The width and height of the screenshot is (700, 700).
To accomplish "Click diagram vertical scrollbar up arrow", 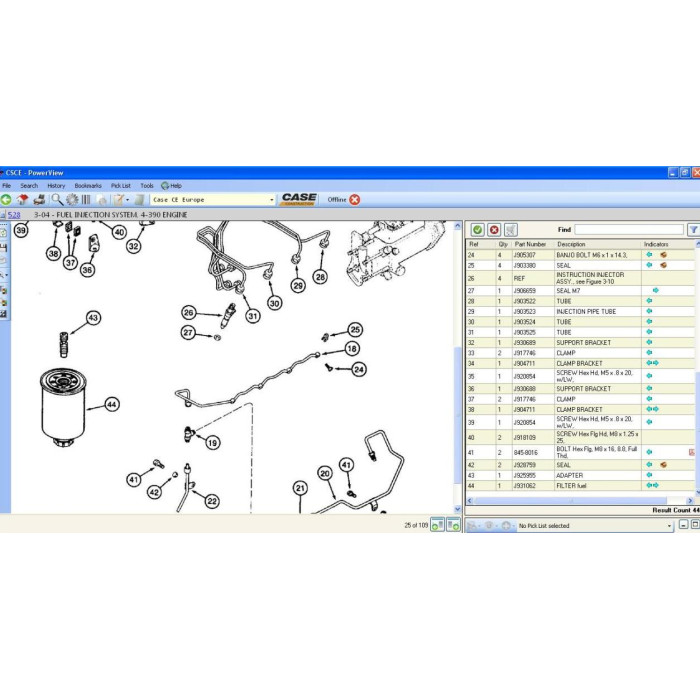I will (457, 226).
